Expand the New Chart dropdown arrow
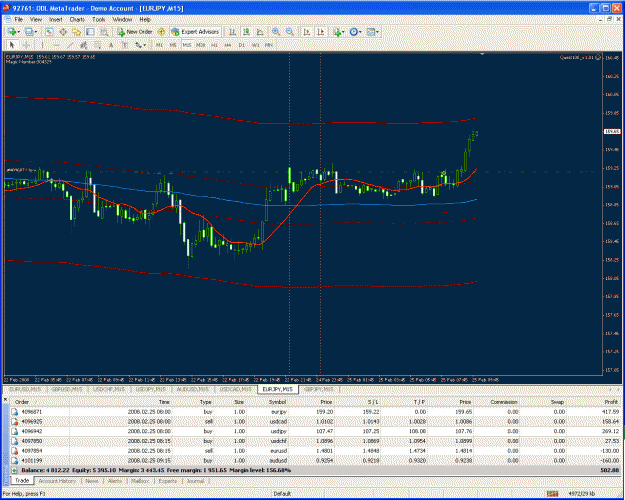The height and width of the screenshot is (500, 625). [19, 32]
